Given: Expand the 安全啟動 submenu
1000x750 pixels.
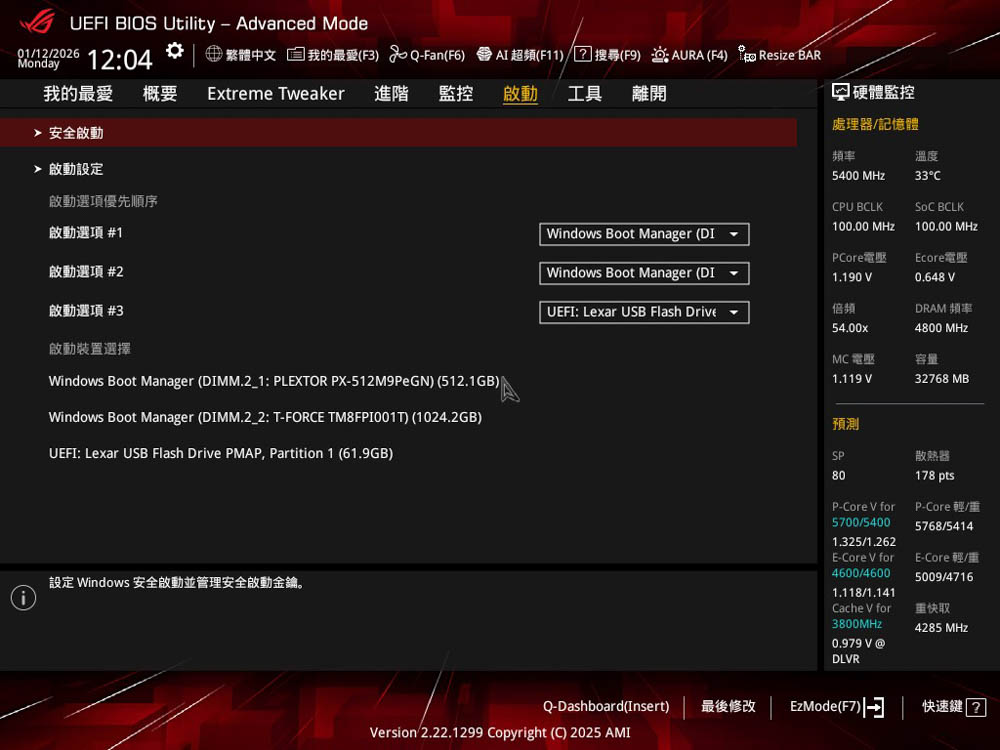Looking at the screenshot, I should click(x=76, y=133).
